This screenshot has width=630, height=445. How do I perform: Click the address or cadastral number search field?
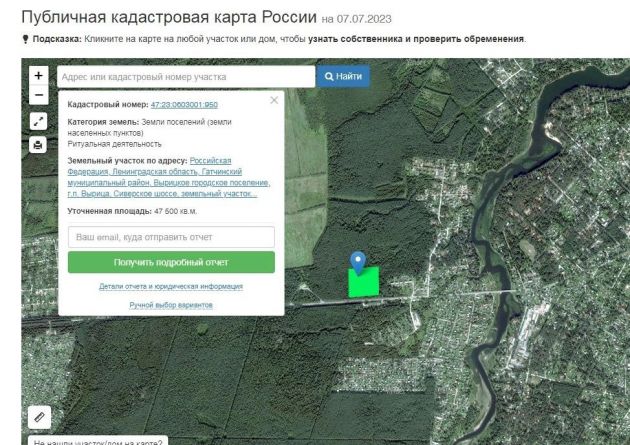pyautogui.click(x=185, y=77)
